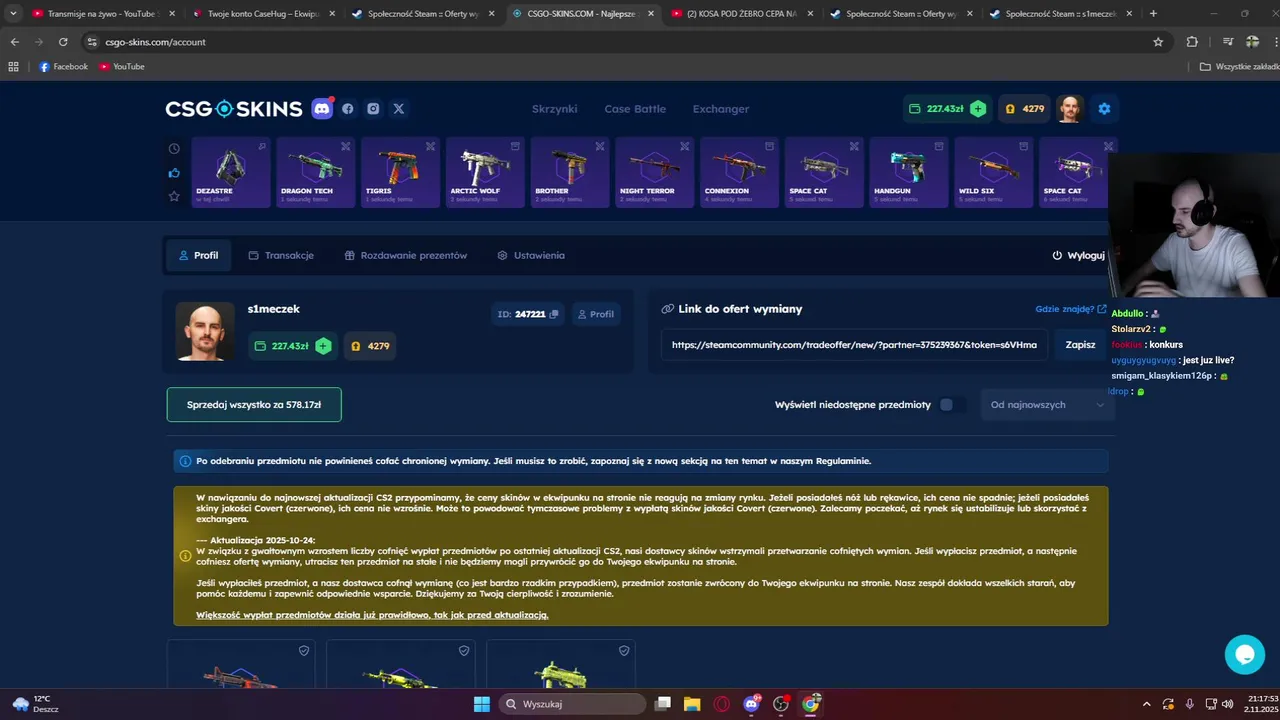Viewport: 1280px width, 720px height.
Task: Click the Zapisz button
Action: click(x=1080, y=345)
